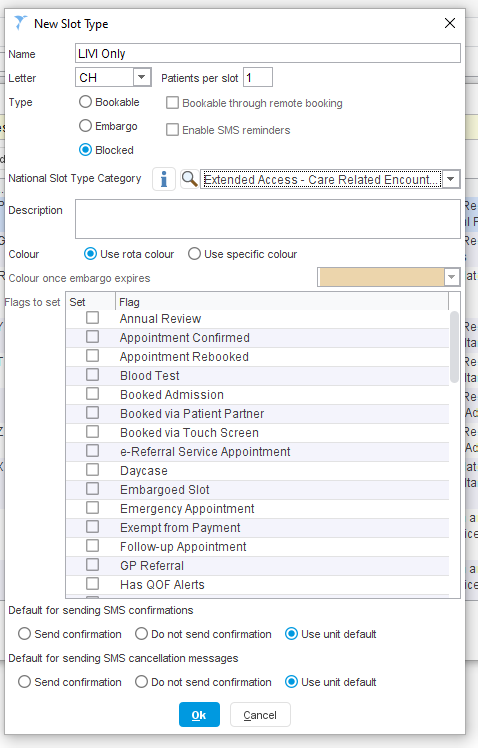Click the flags list vertical scrollbar thumb
Image resolution: width=478 pixels, height=748 pixels.
[x=454, y=347]
